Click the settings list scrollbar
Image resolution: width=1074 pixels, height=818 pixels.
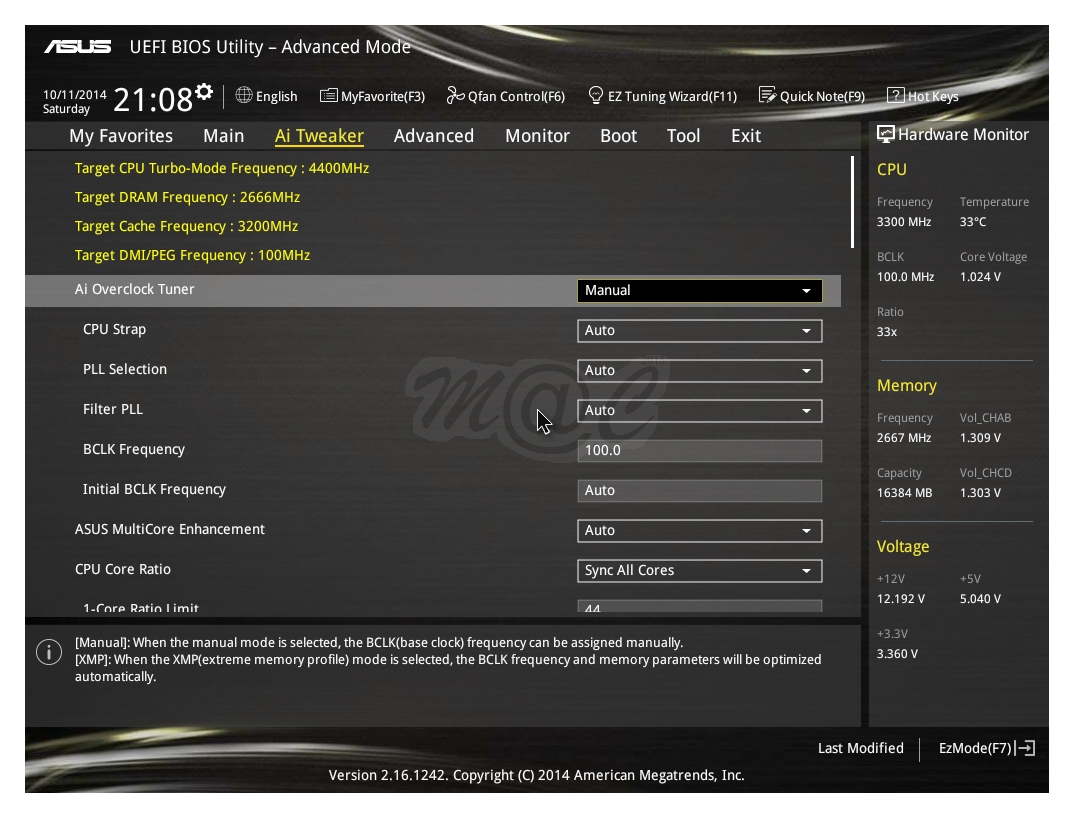852,201
